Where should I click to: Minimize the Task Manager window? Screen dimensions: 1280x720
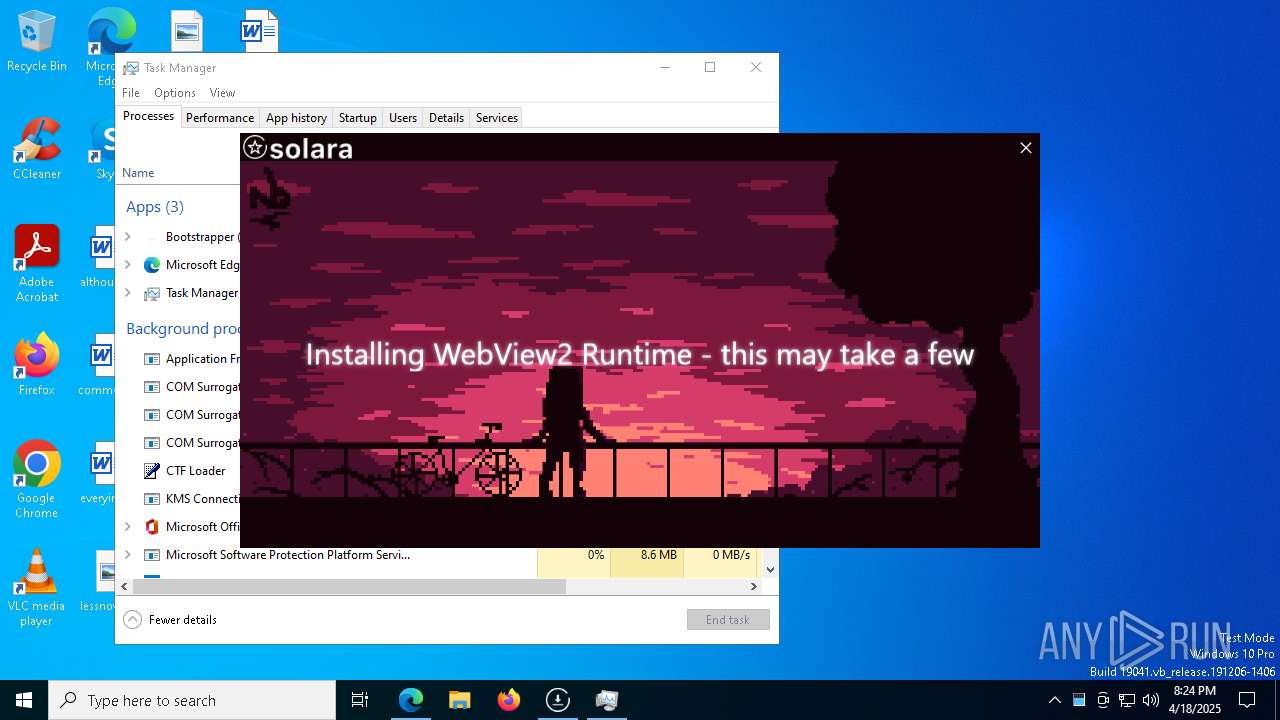(665, 67)
